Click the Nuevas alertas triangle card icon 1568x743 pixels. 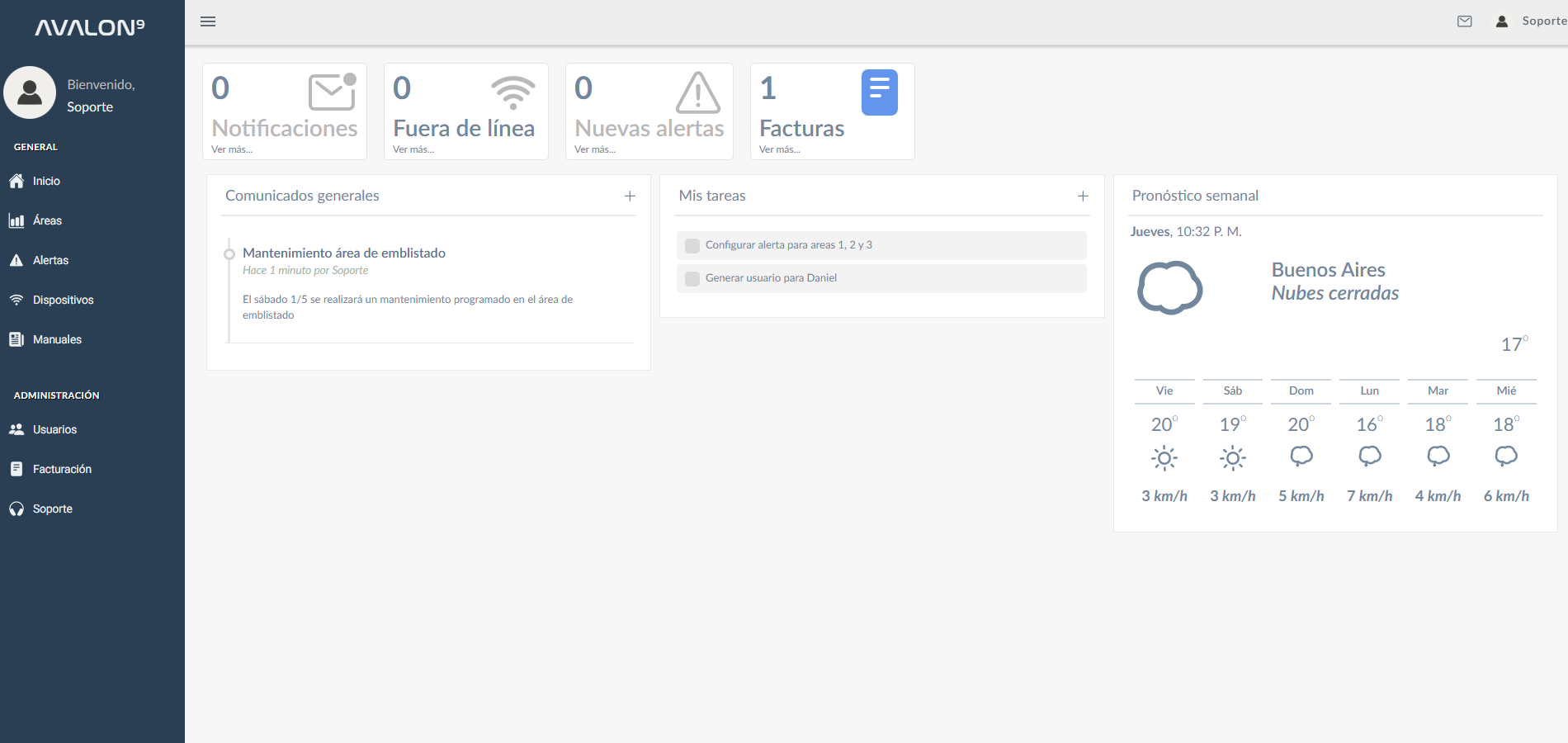coord(698,92)
